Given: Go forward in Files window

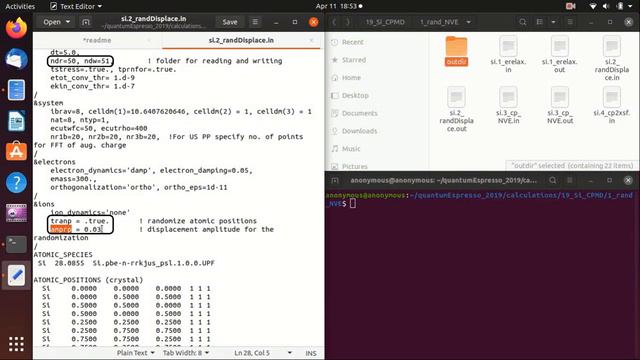Looking at the screenshot, I should tap(348, 22).
